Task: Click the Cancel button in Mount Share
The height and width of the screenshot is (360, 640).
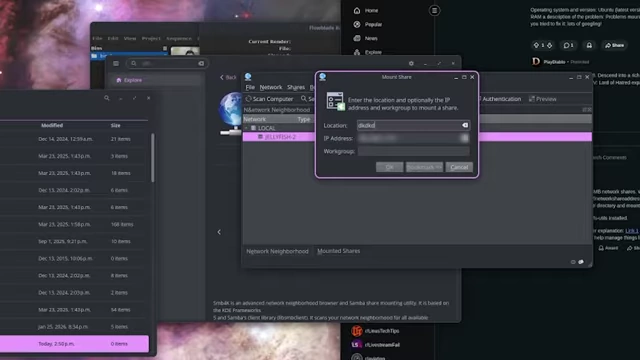Action: 459,167
